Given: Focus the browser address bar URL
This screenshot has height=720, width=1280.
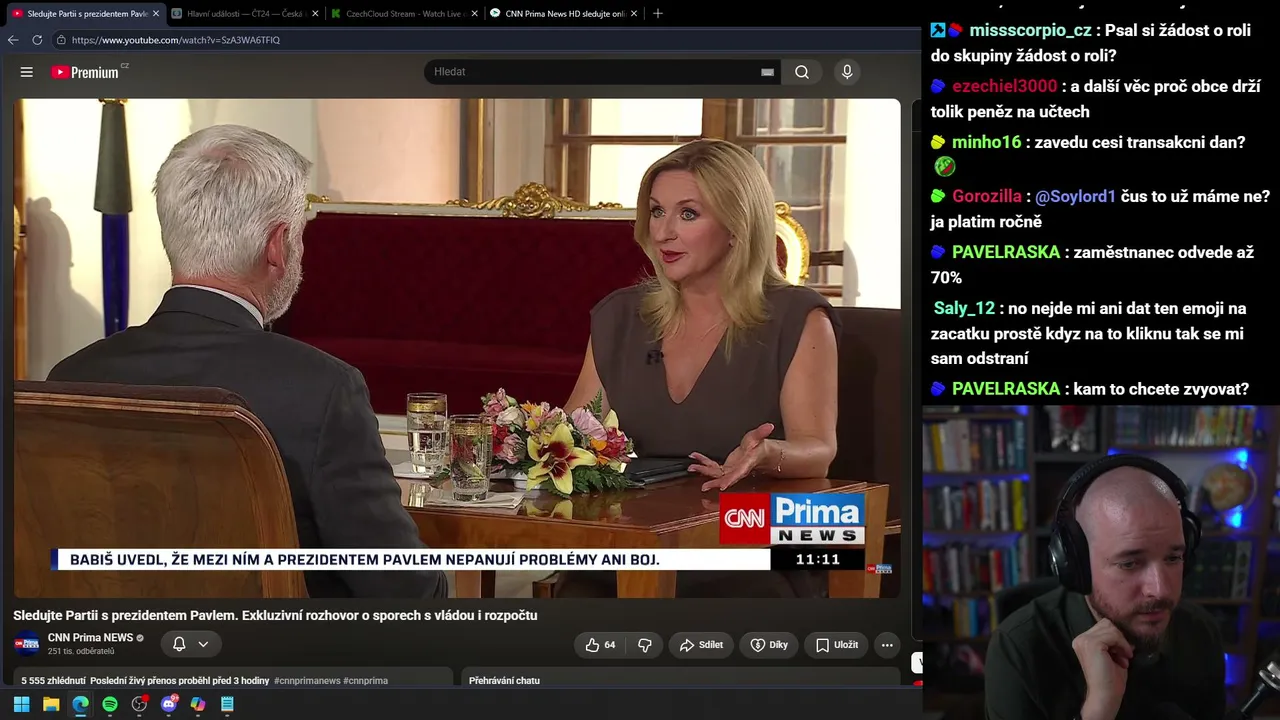Looking at the screenshot, I should 176,40.
